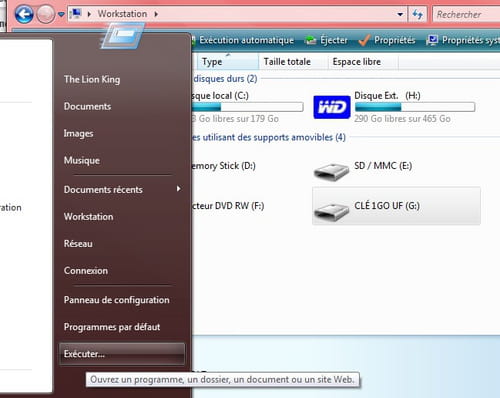Click the refresh arrows icon in address bar
The image size is (500, 398).
point(417,14)
